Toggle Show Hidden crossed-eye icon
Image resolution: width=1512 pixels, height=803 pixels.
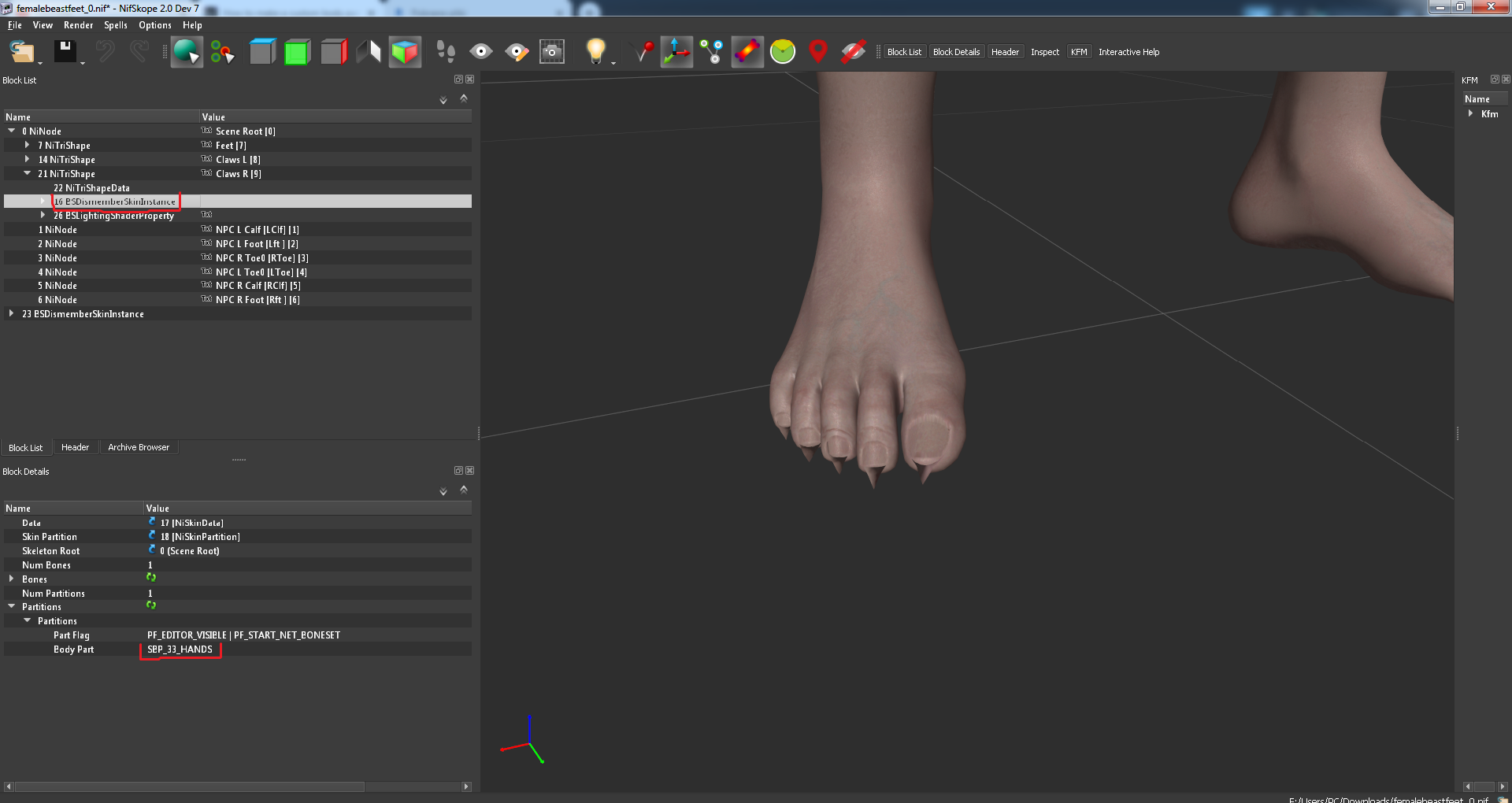(x=853, y=52)
